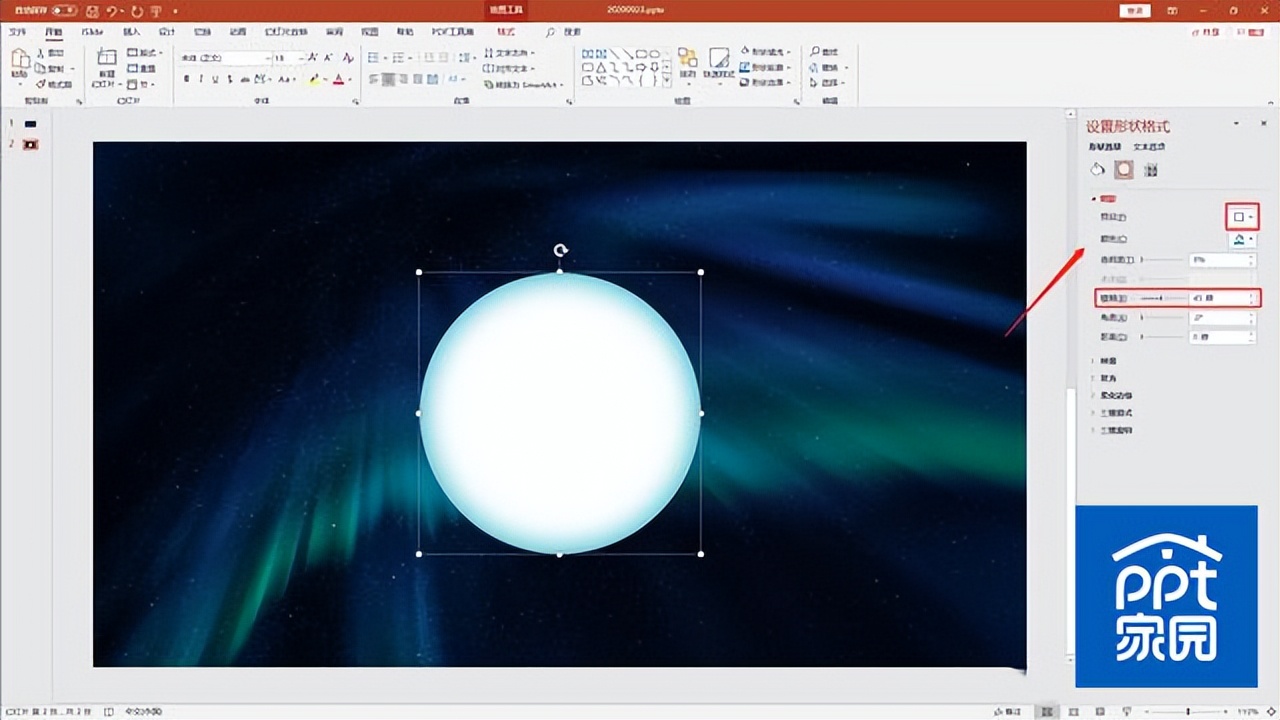Click Replace in the Editing group

(829, 68)
